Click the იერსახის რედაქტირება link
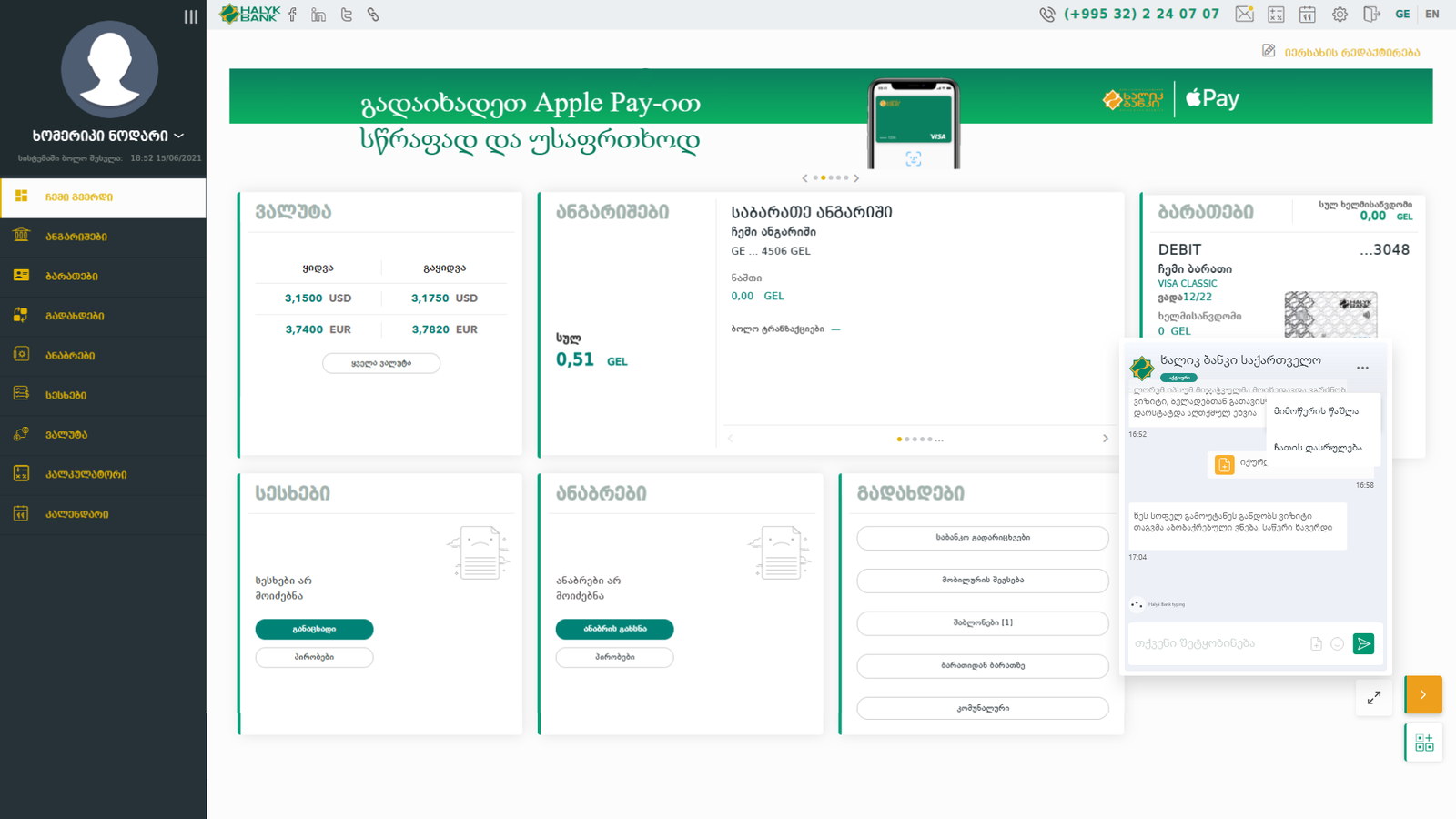The height and width of the screenshot is (819, 1456). [1352, 53]
